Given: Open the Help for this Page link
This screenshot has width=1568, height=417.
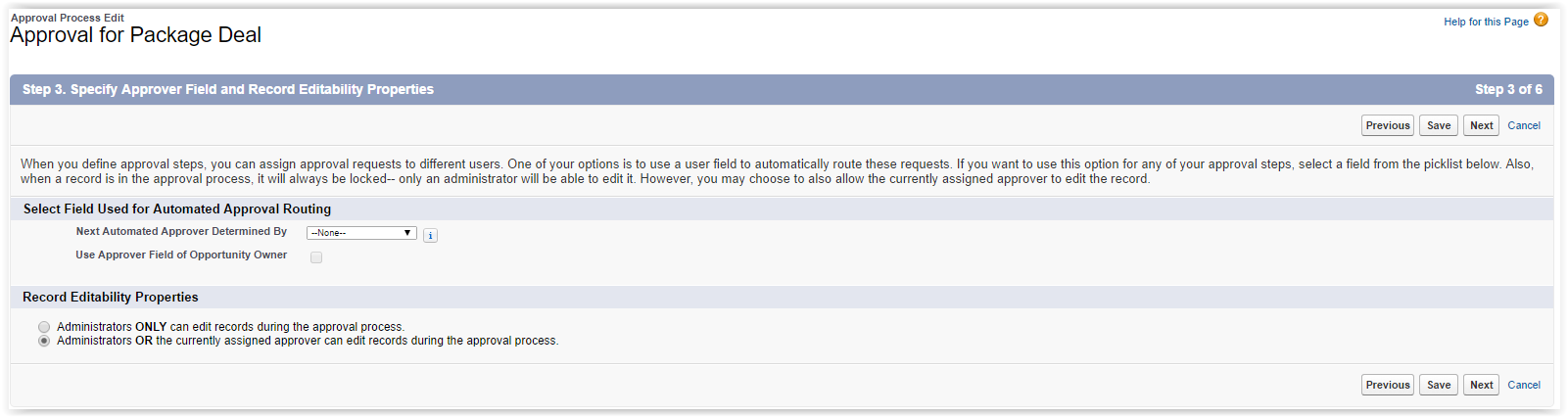Looking at the screenshot, I should point(1485,22).
